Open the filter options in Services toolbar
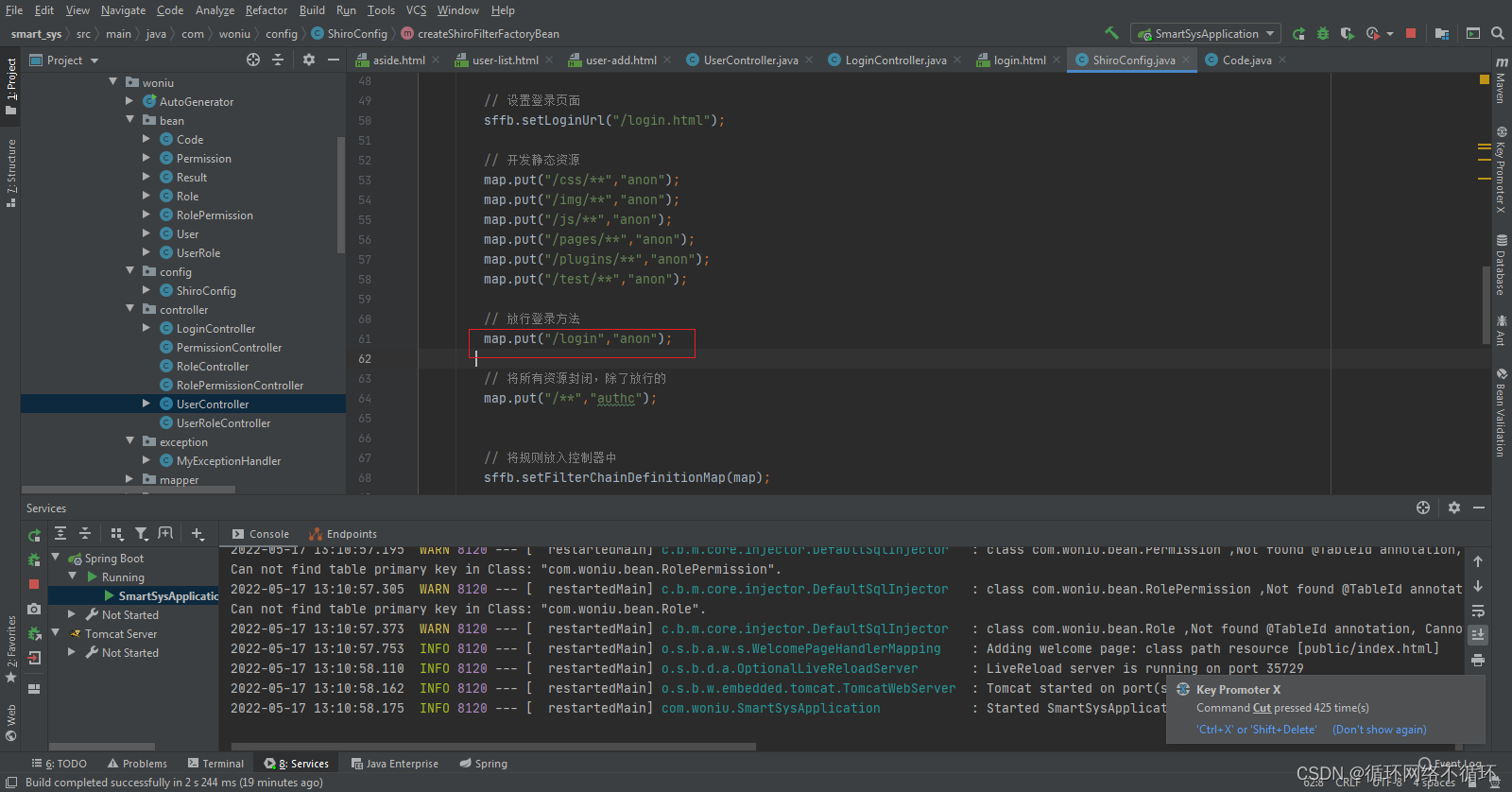The height and width of the screenshot is (792, 1512). [141, 534]
